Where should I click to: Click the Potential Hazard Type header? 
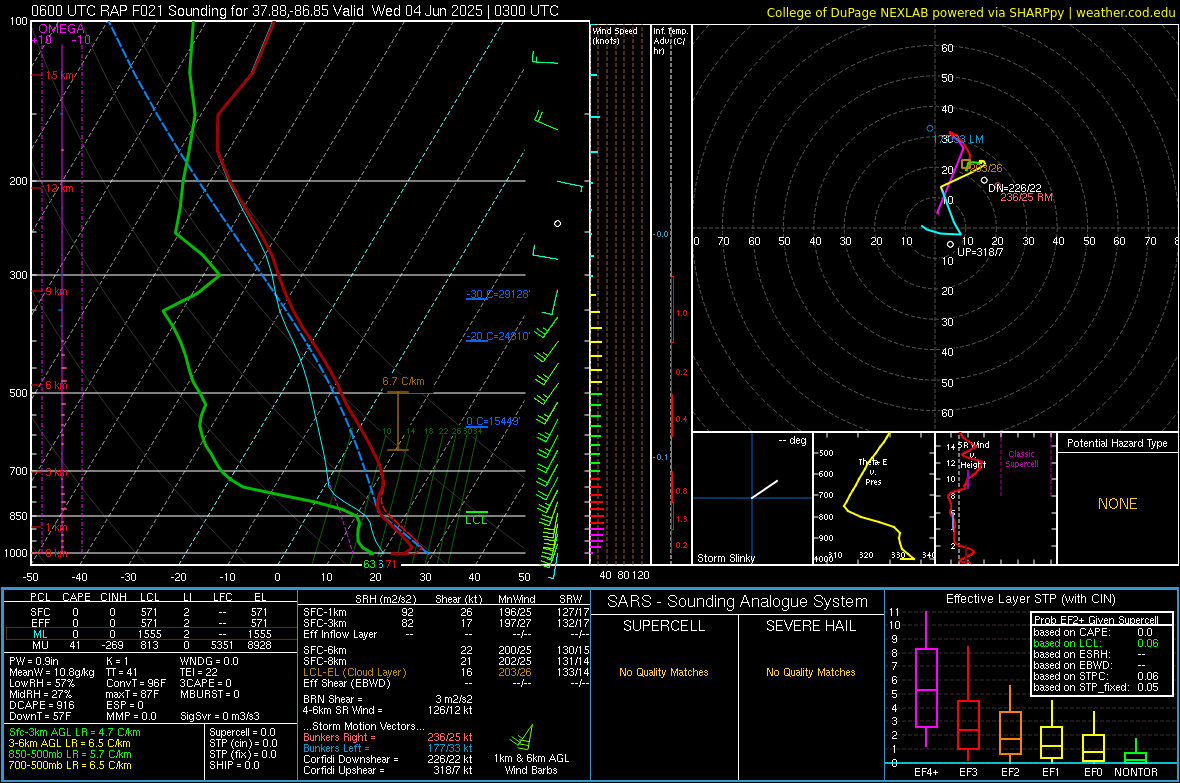point(1117,443)
